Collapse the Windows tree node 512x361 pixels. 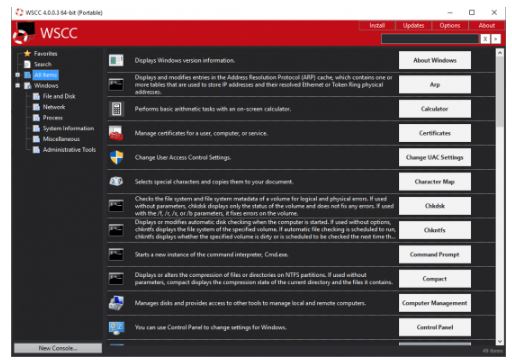[x=18, y=86]
